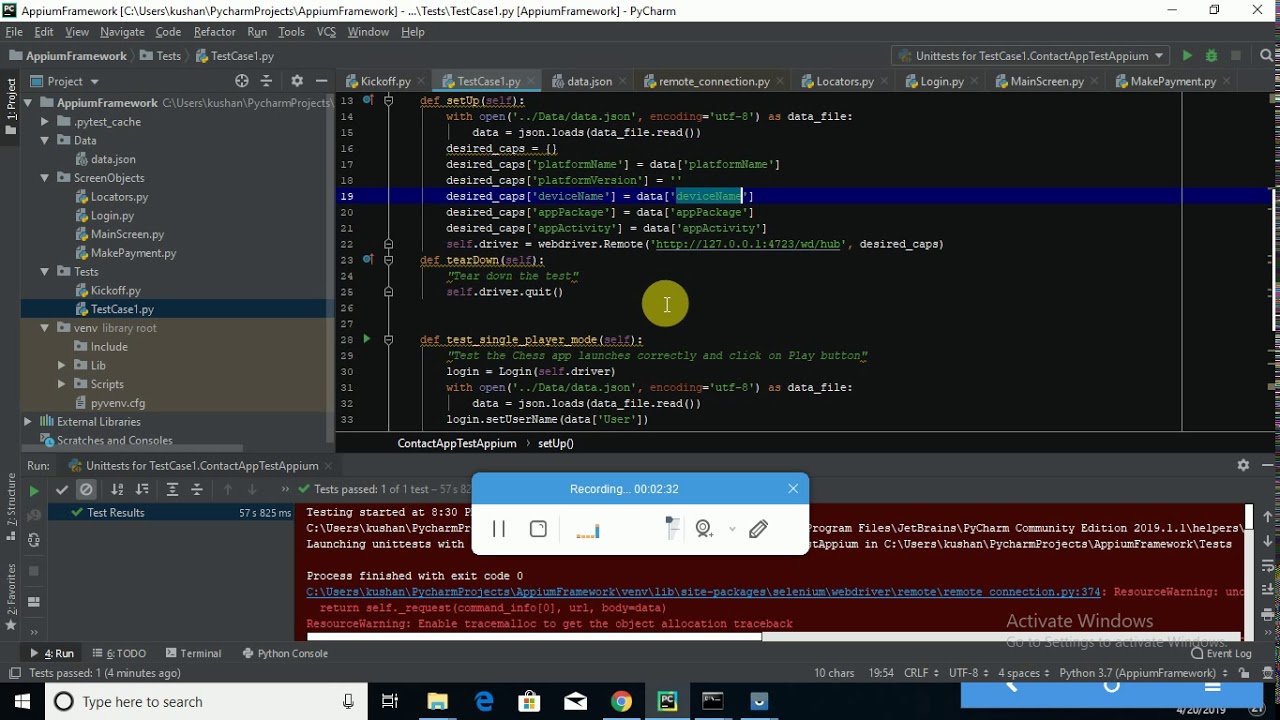The height and width of the screenshot is (720, 1280).
Task: Click Toggle auto-test icon in Run sidebar
Action: (x=34, y=540)
